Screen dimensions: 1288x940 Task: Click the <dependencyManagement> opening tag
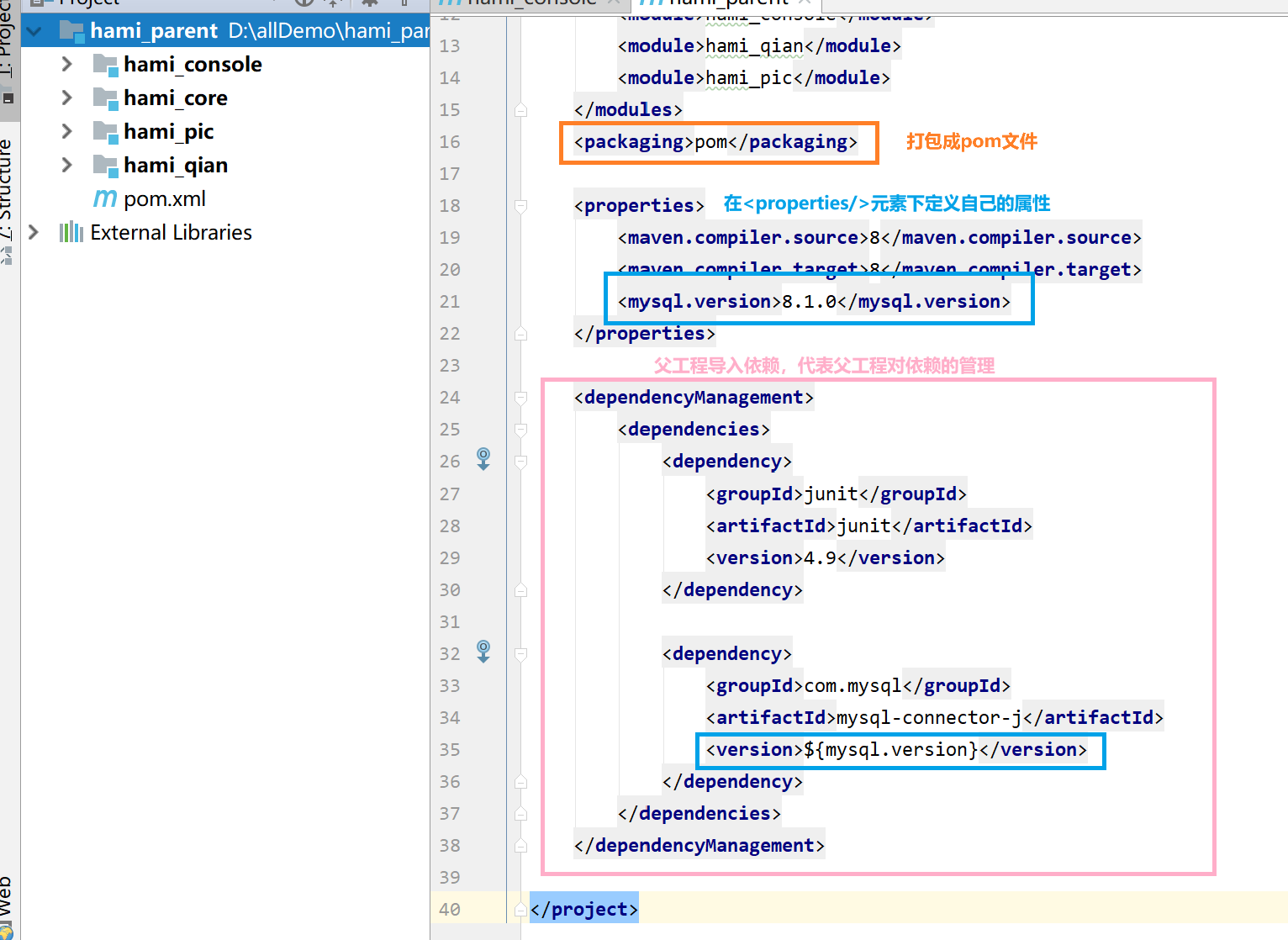pos(694,398)
